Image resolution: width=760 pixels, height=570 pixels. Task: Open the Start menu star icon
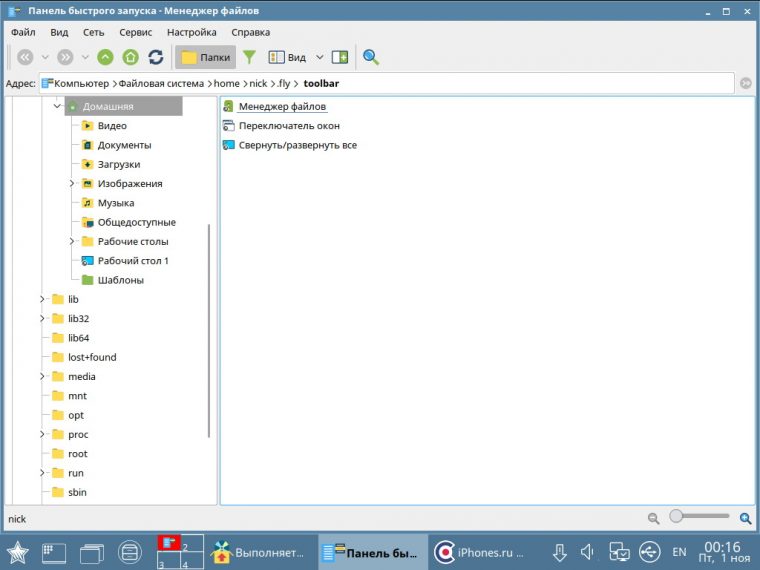tap(17, 551)
